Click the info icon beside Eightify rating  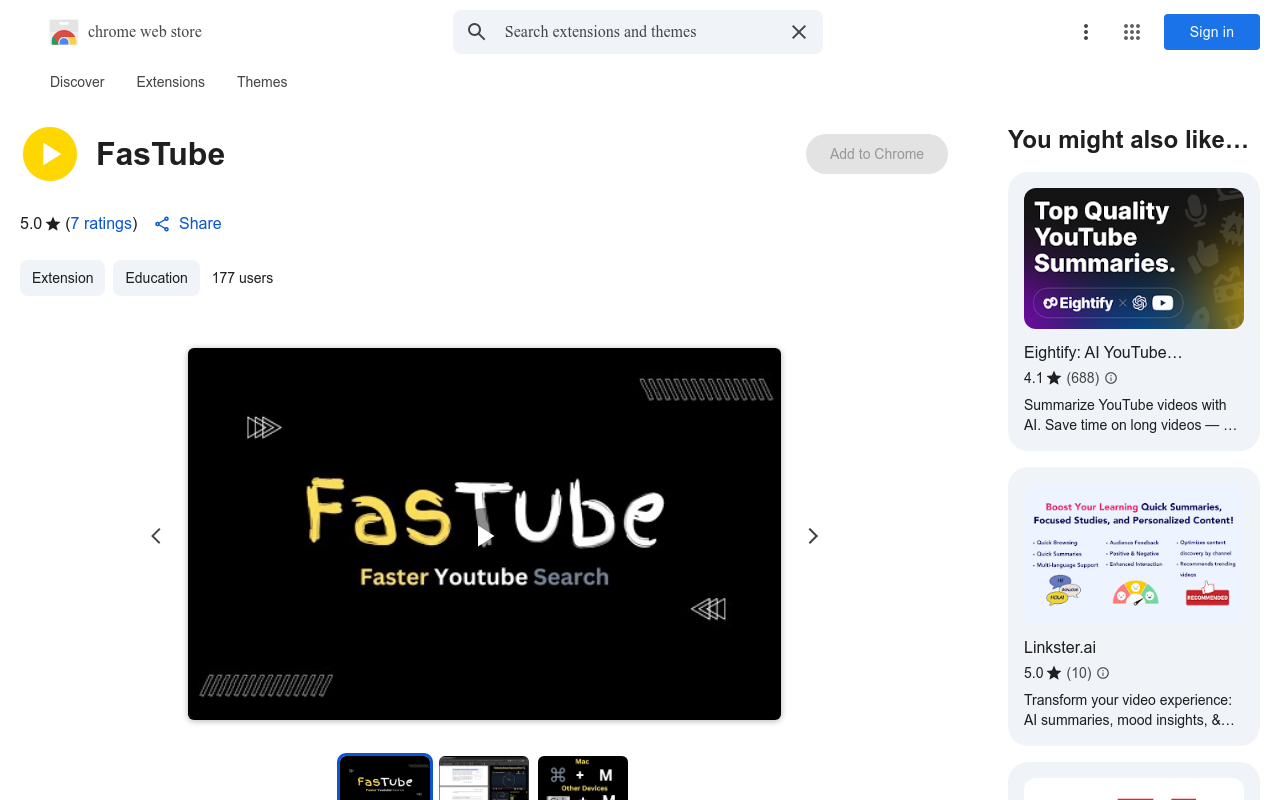(x=1111, y=378)
